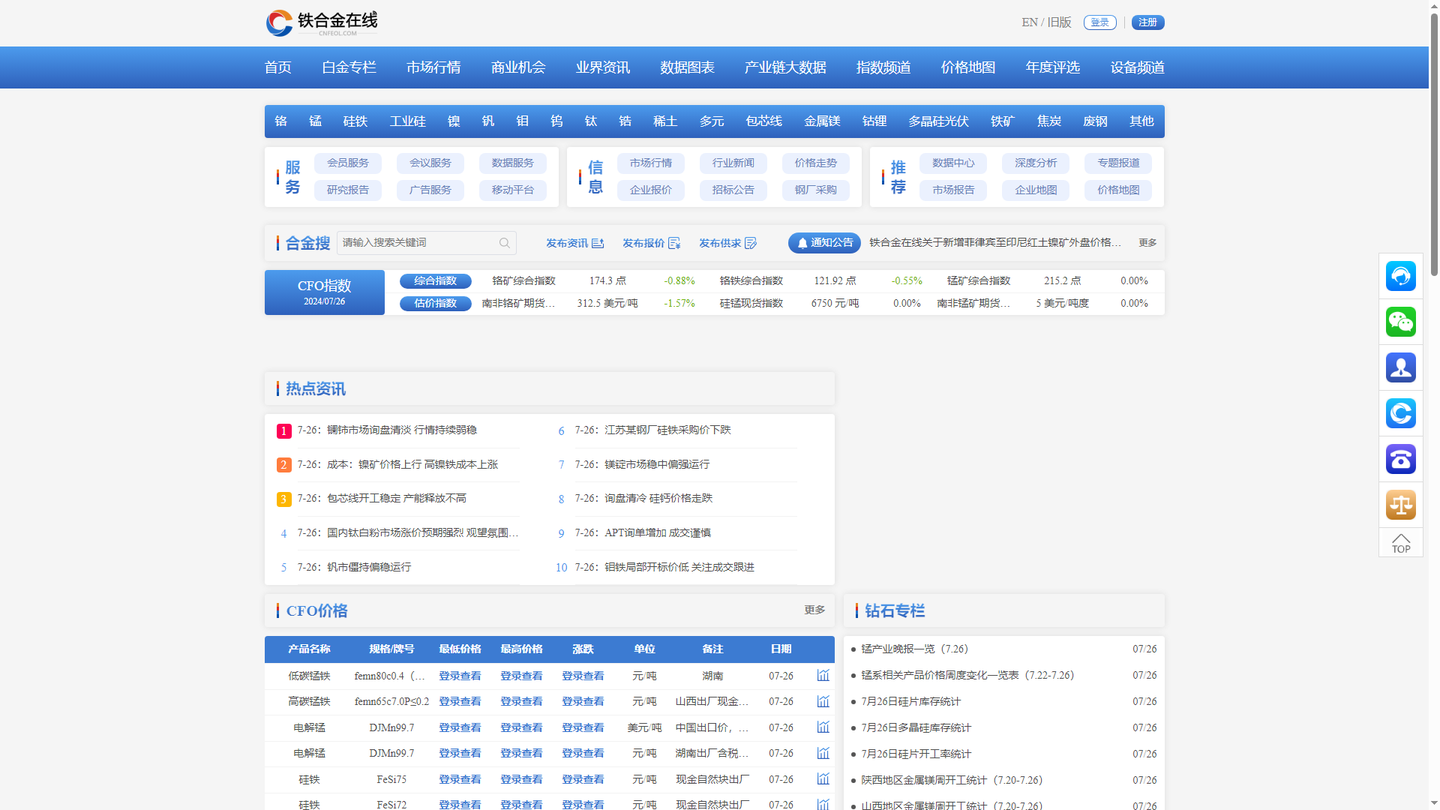Click the 会员服务 button
The image size is (1440, 810).
[348, 163]
